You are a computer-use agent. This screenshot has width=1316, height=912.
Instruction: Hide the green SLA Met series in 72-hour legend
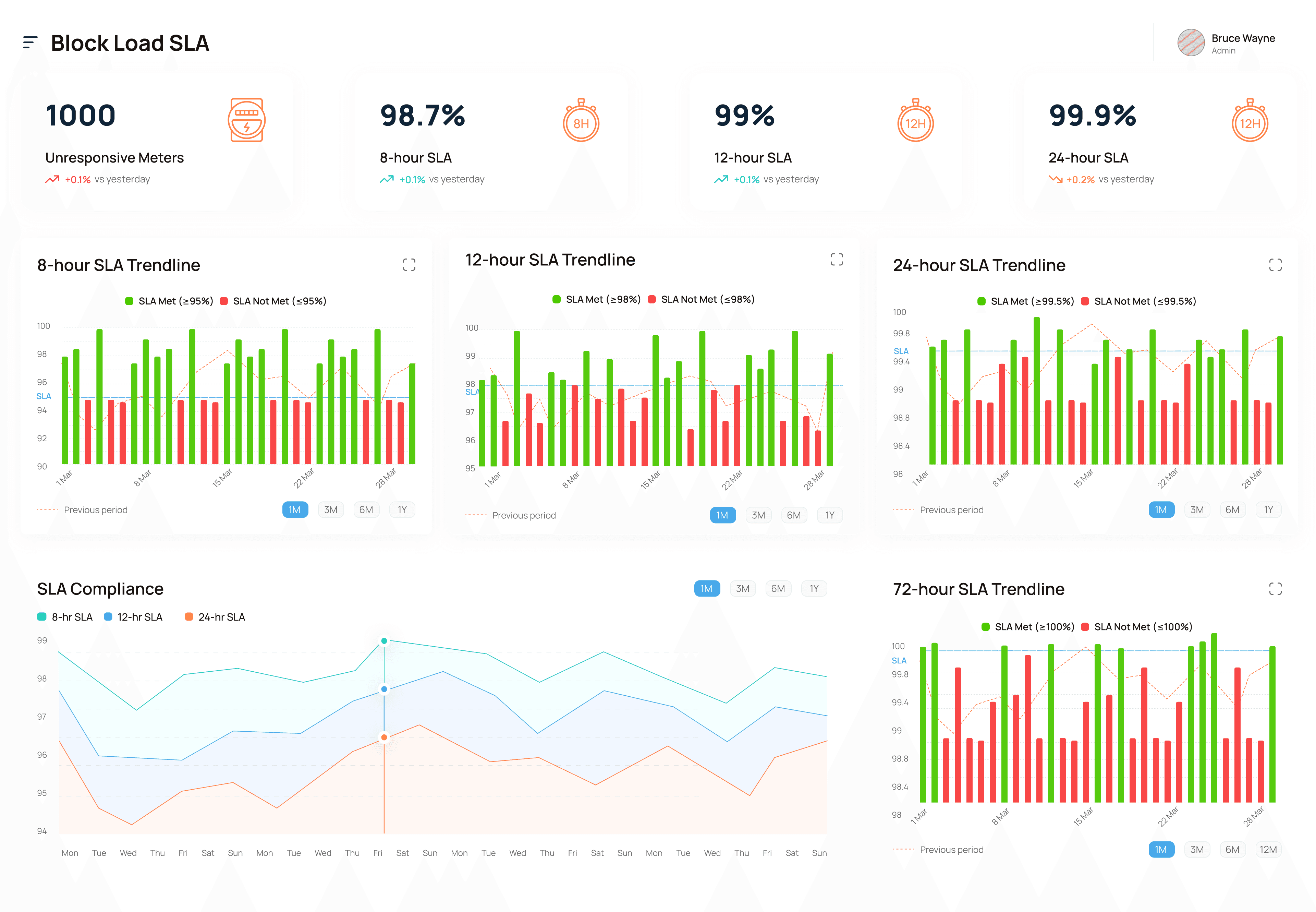[x=985, y=627]
